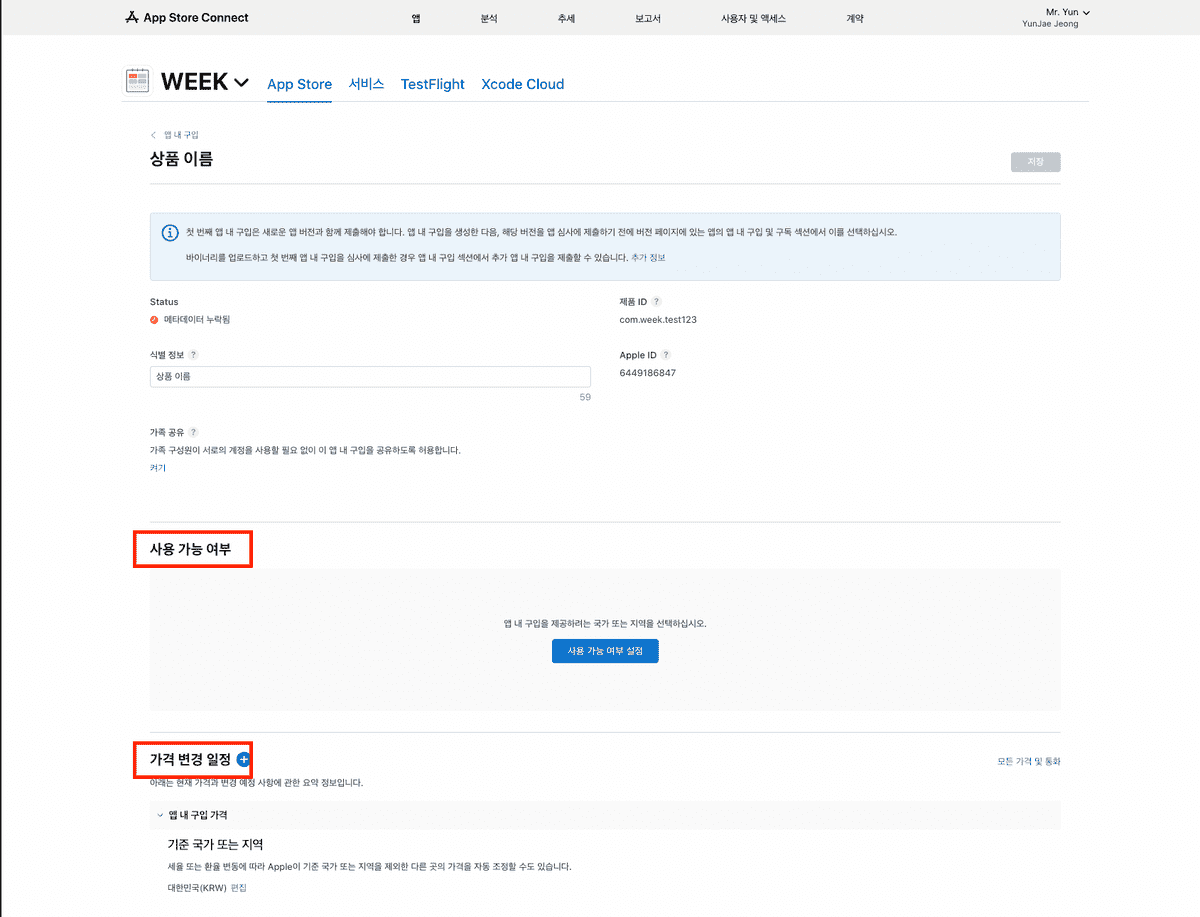The width and height of the screenshot is (1200, 917).
Task: Collapse the 앱 내 구입 가격 section
Action: click(160, 815)
